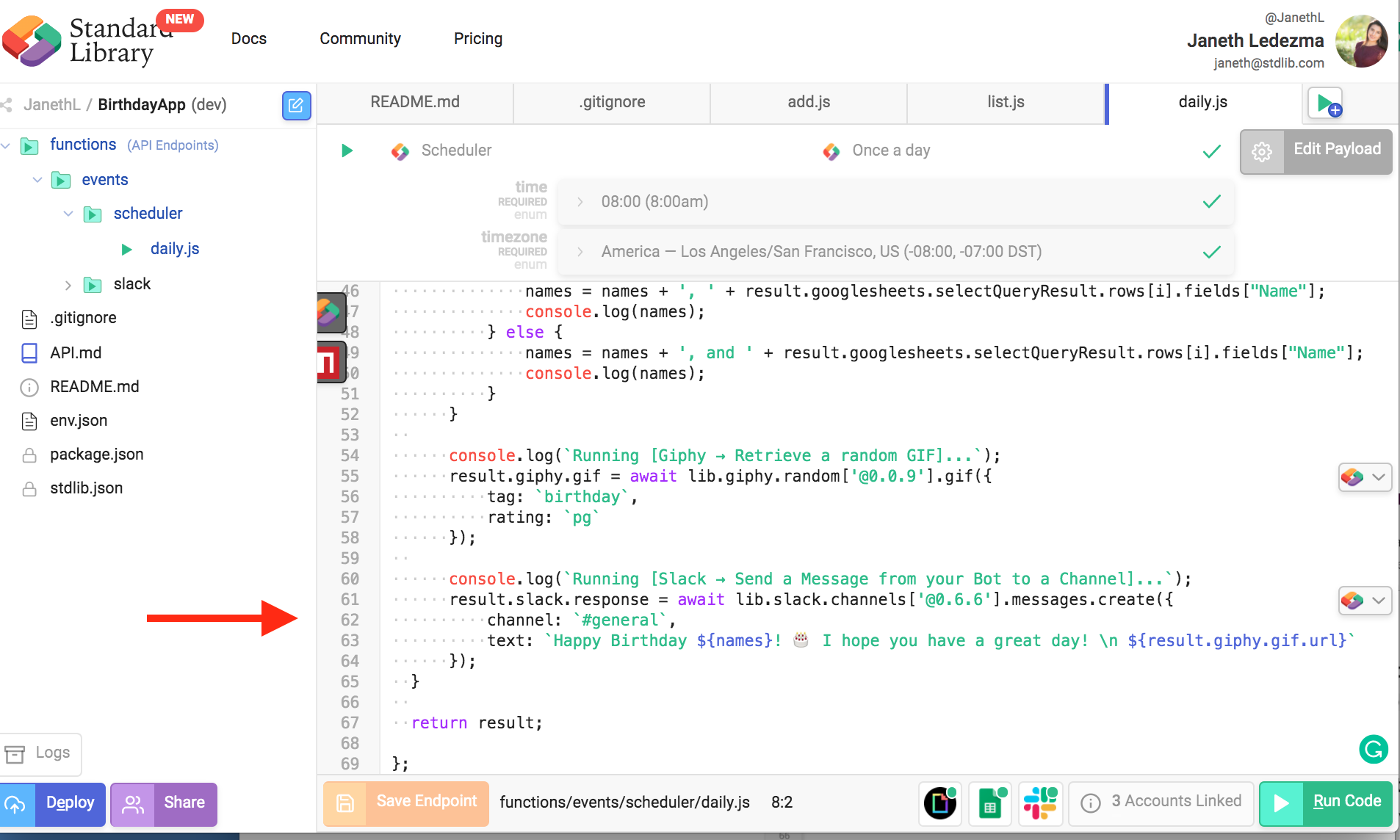Click the share icon beside JanethL
This screenshot has height=840, width=1400.
7,105
